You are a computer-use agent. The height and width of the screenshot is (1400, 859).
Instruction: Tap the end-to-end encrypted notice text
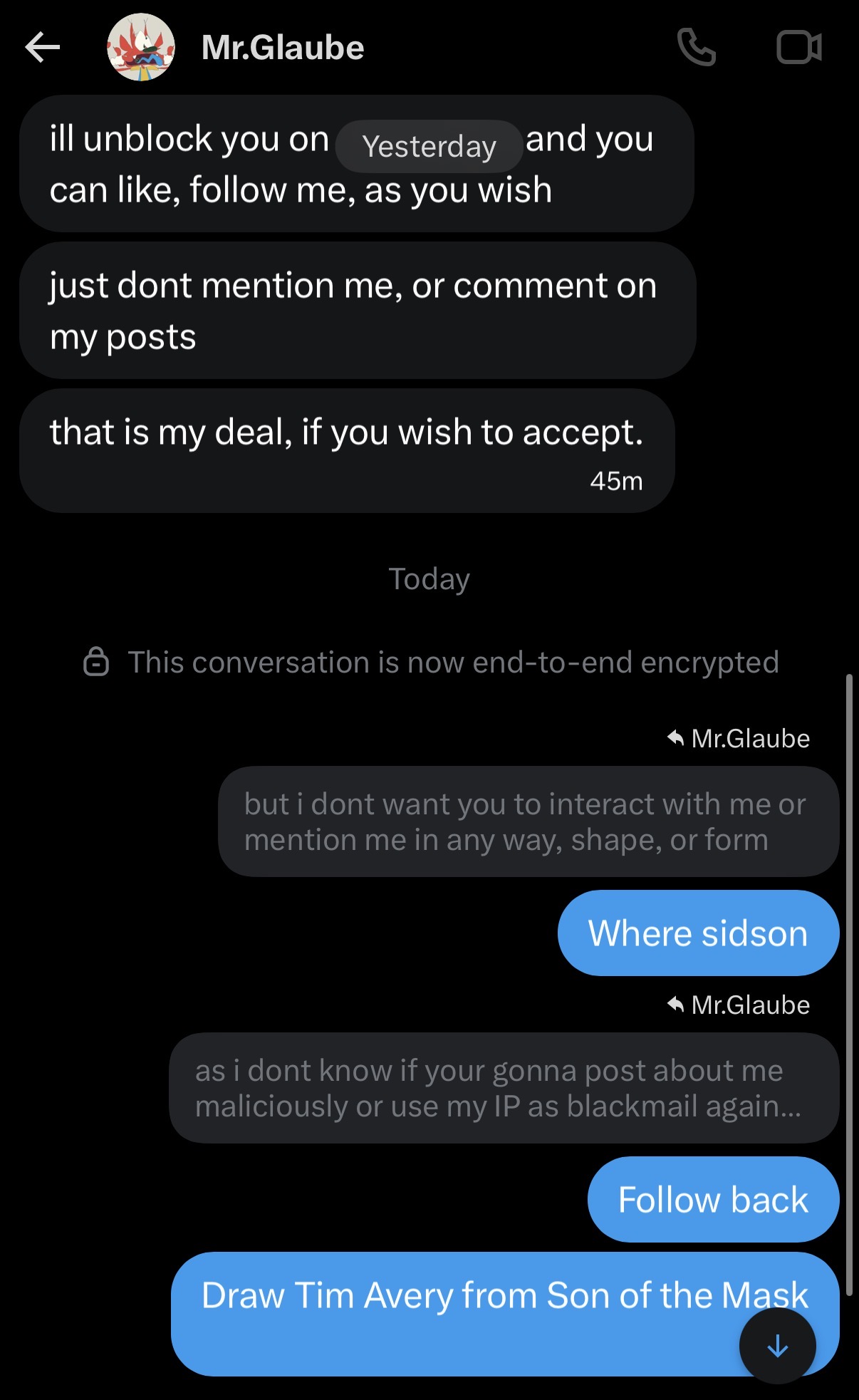coord(453,662)
